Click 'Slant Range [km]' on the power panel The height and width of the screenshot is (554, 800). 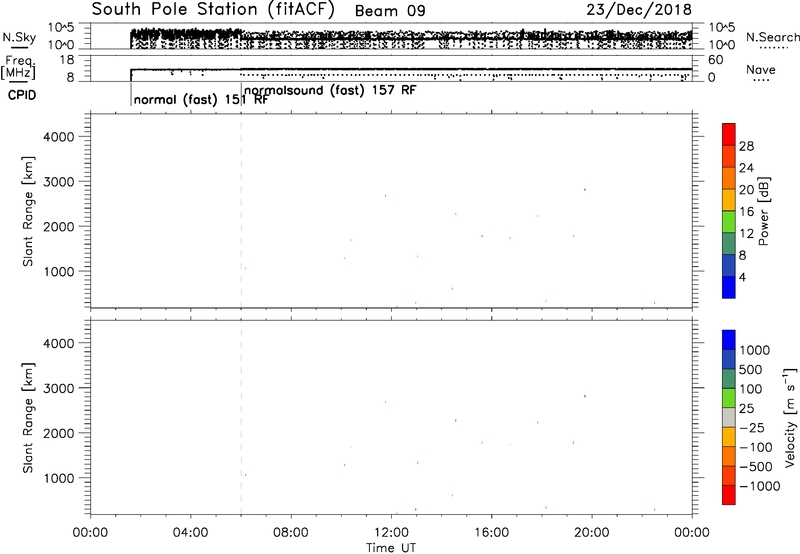28,211
